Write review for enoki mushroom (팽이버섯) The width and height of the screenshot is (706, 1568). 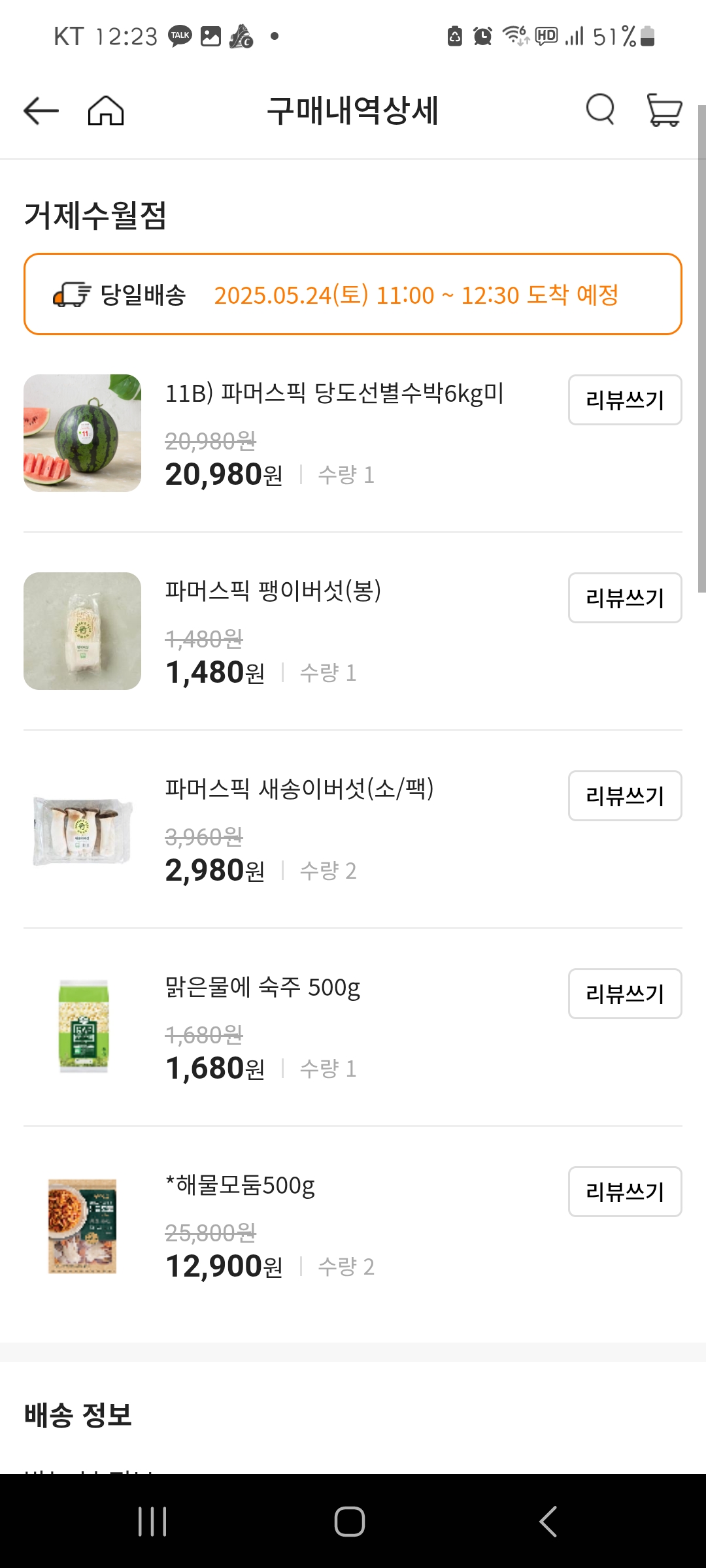click(x=624, y=598)
